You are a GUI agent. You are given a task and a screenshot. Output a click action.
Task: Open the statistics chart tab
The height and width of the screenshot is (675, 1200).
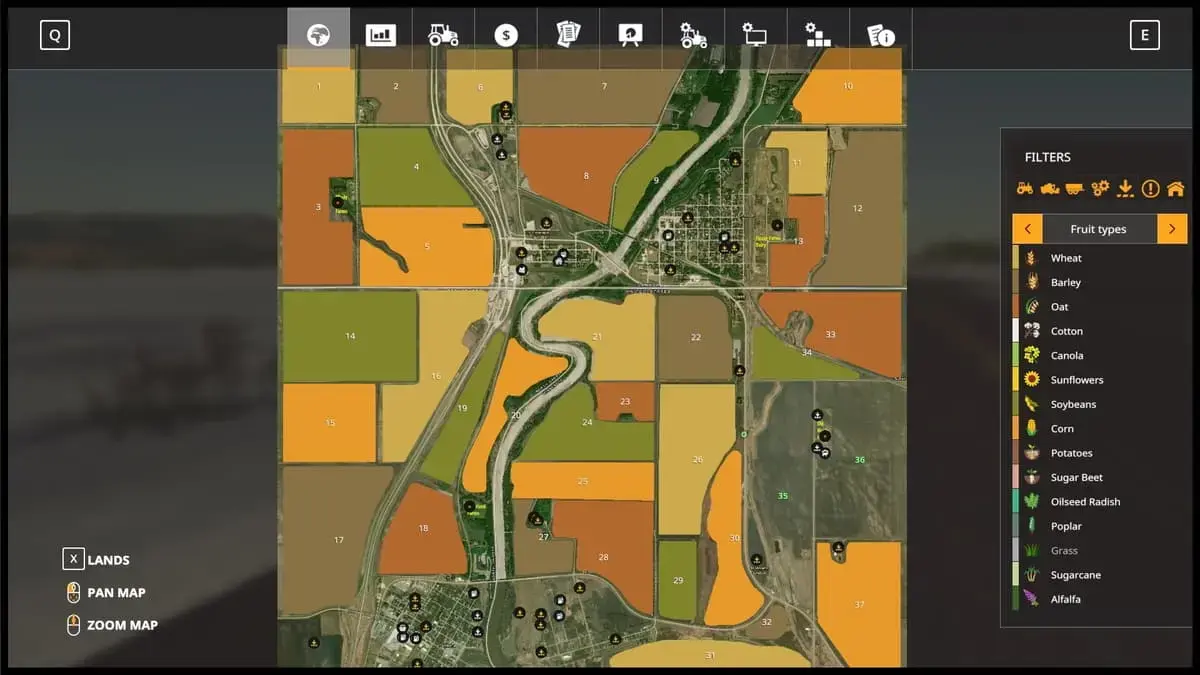pos(381,37)
